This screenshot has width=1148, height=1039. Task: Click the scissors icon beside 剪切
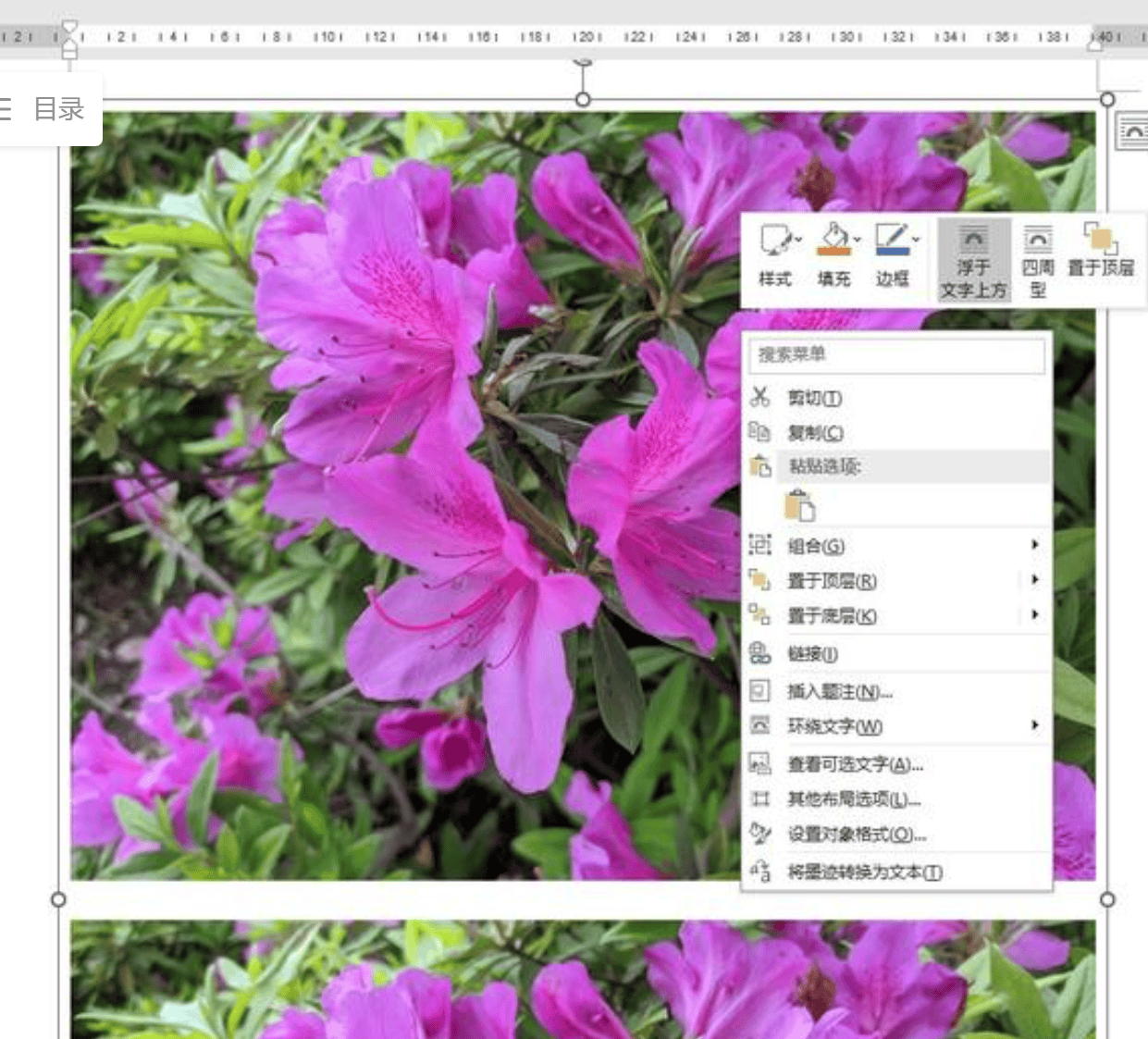pyautogui.click(x=759, y=397)
